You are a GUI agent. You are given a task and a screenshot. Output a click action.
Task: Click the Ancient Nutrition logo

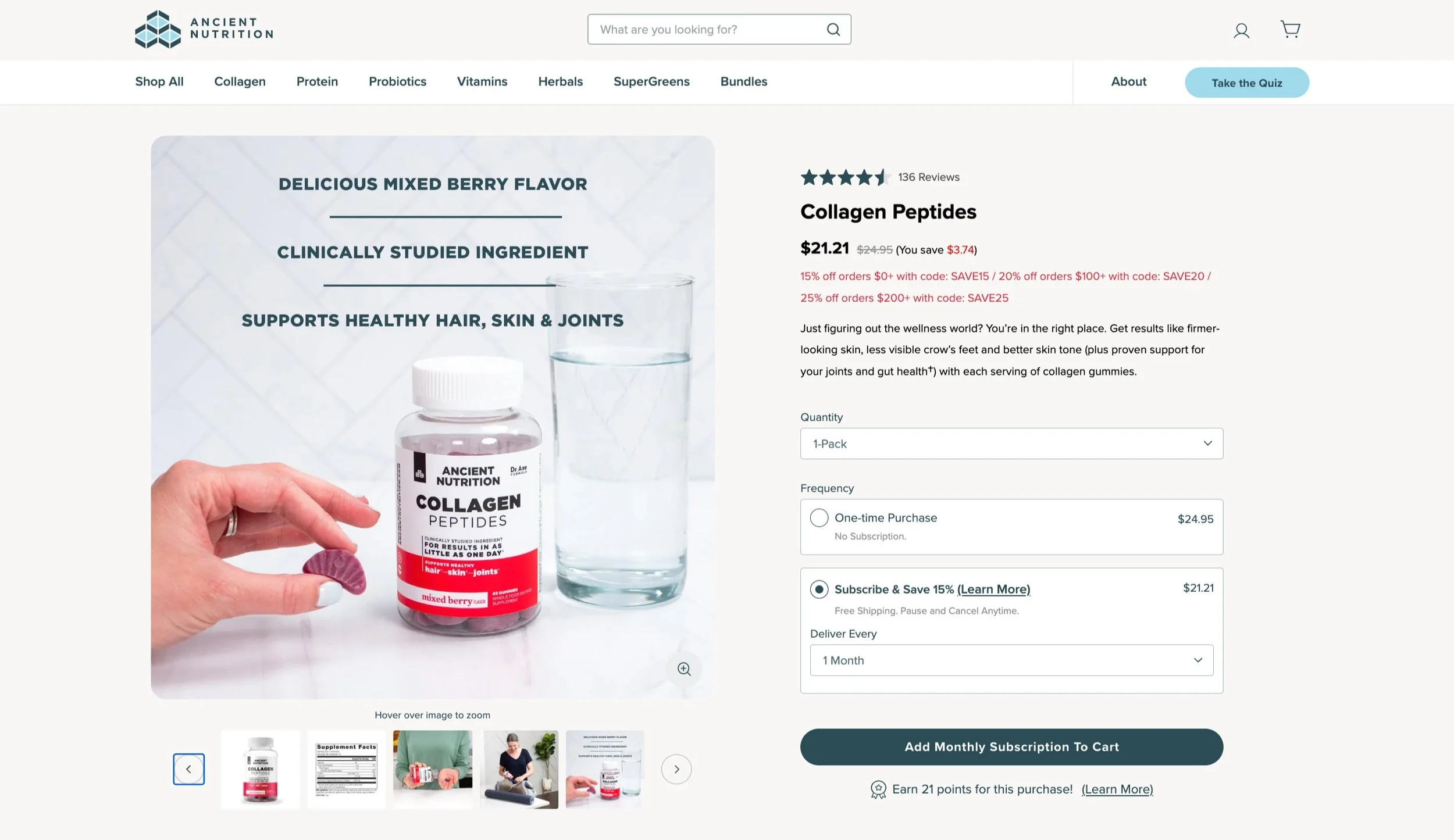click(204, 29)
